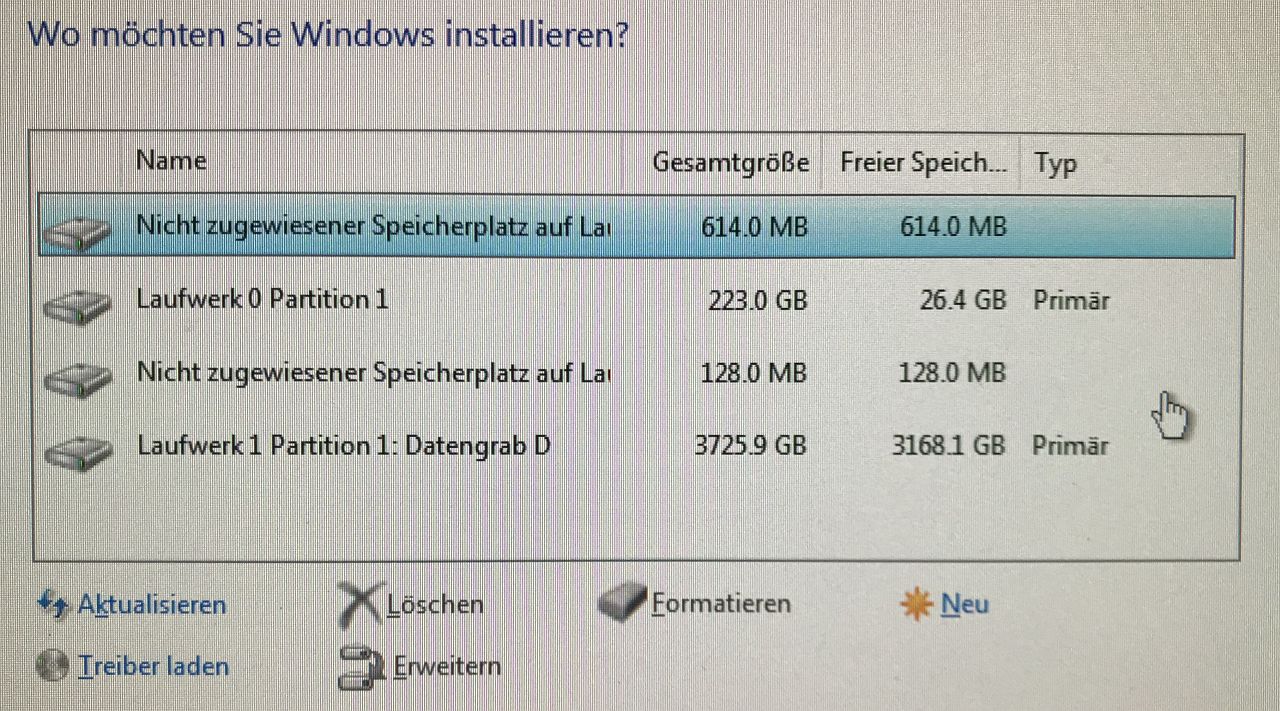Click the Erweitern partition icon
The width and height of the screenshot is (1280, 711).
[x=361, y=666]
